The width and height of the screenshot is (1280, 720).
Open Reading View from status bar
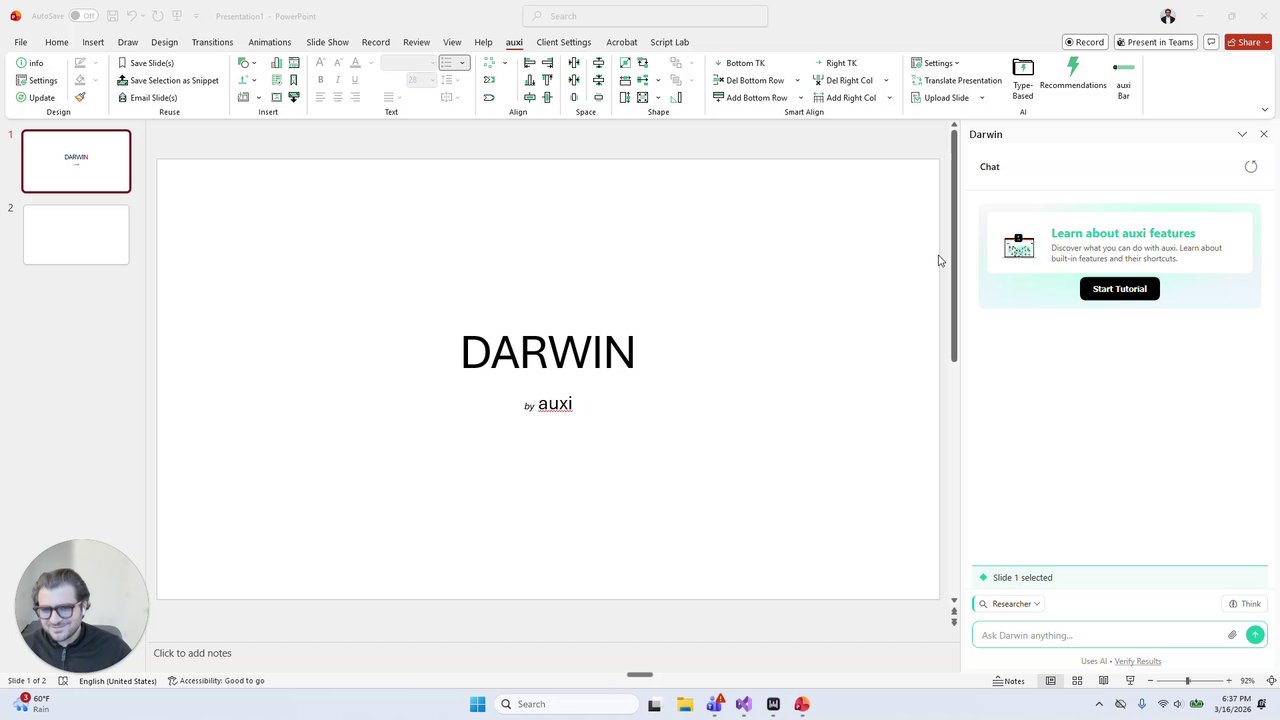point(1103,681)
